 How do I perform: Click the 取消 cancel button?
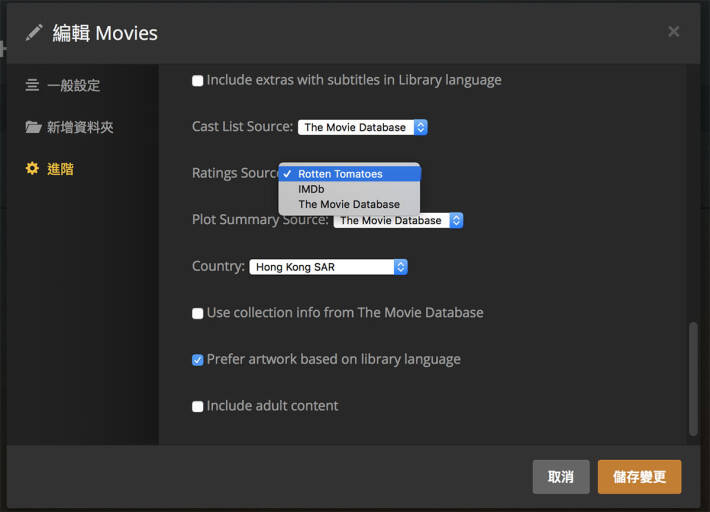tap(561, 477)
